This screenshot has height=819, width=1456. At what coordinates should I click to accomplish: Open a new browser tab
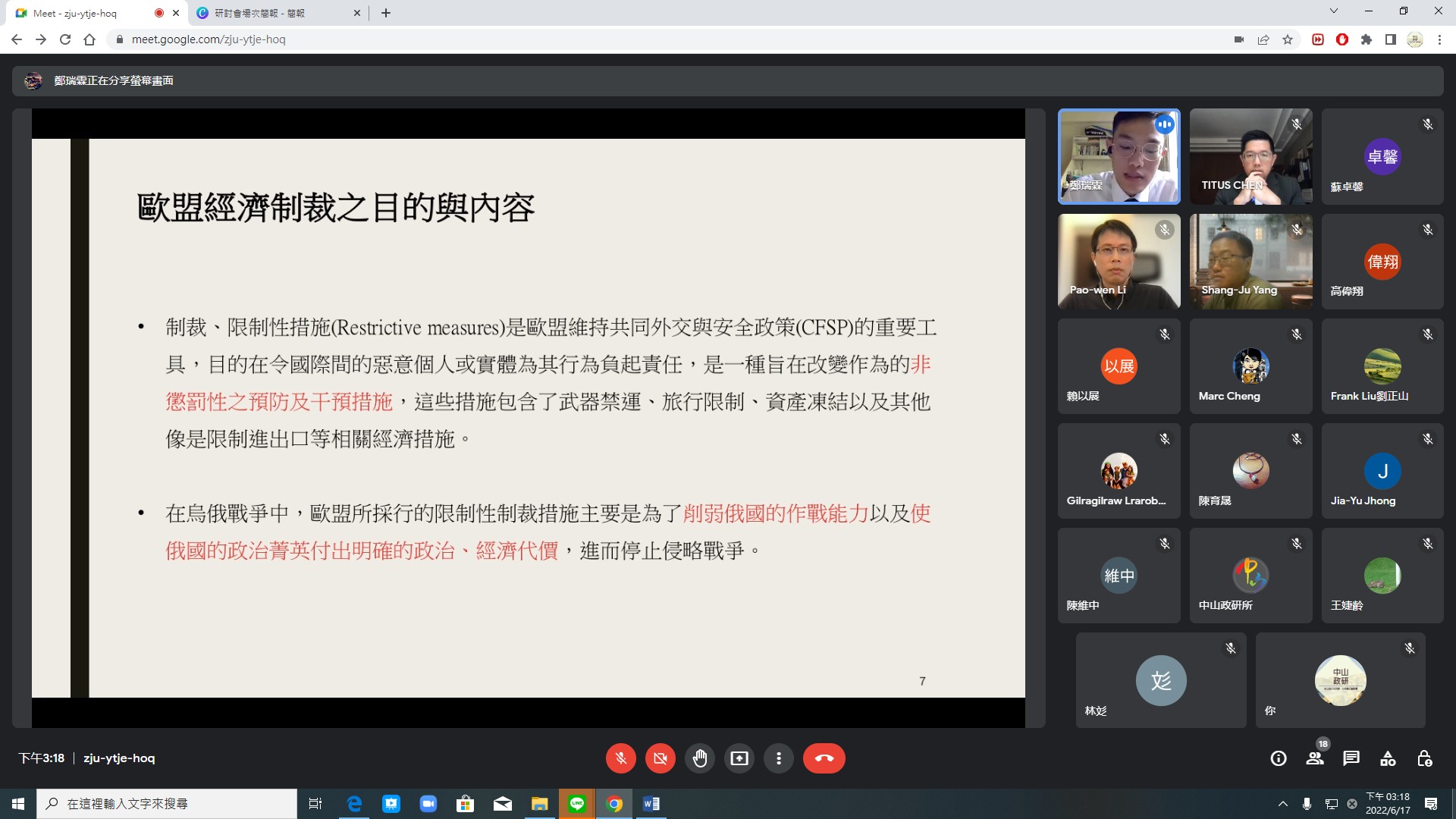386,13
